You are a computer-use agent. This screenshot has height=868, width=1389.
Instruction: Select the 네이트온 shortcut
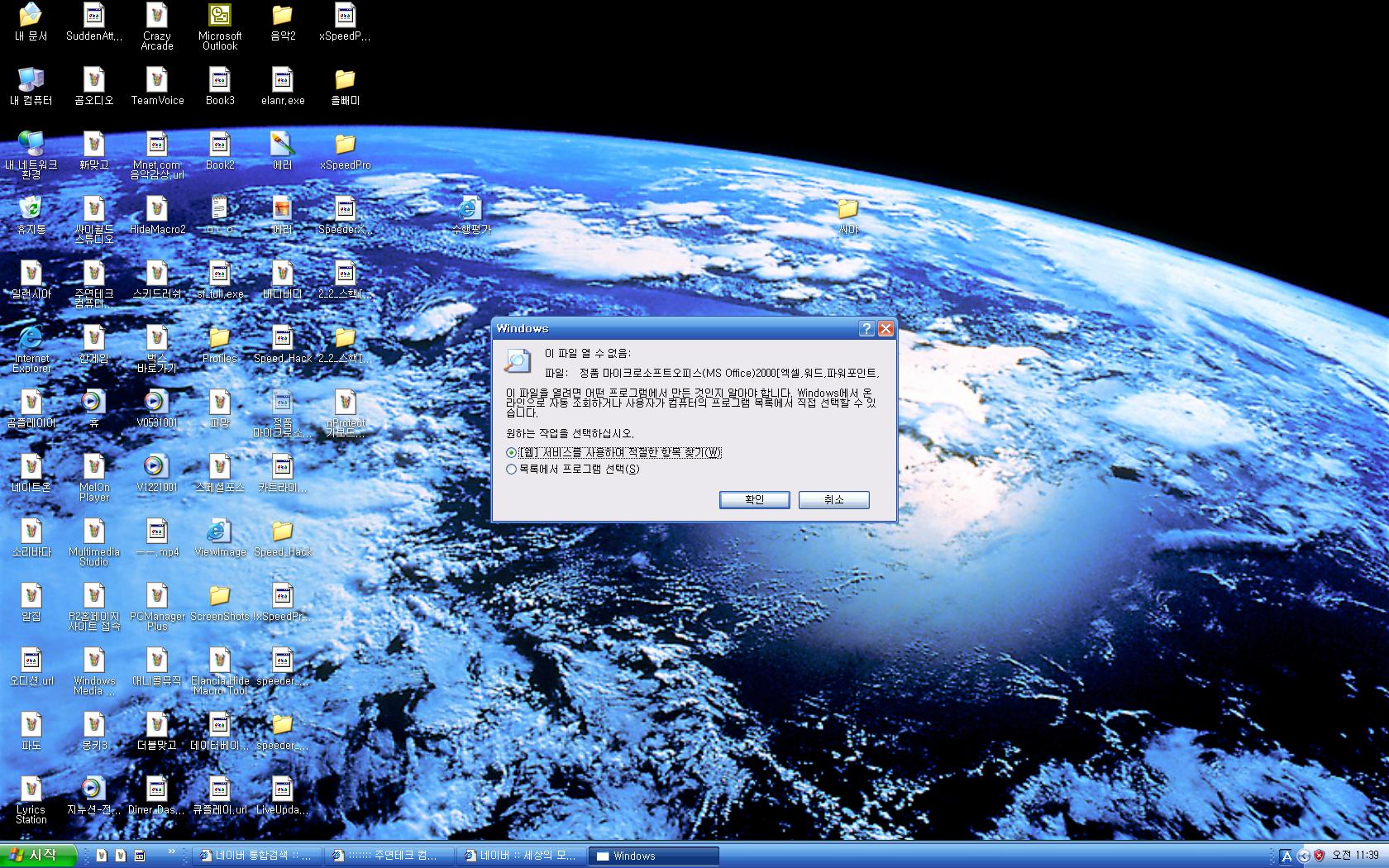tap(31, 474)
